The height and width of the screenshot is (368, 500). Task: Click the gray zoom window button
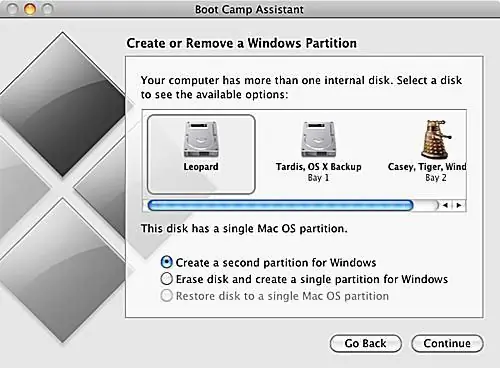point(48,9)
